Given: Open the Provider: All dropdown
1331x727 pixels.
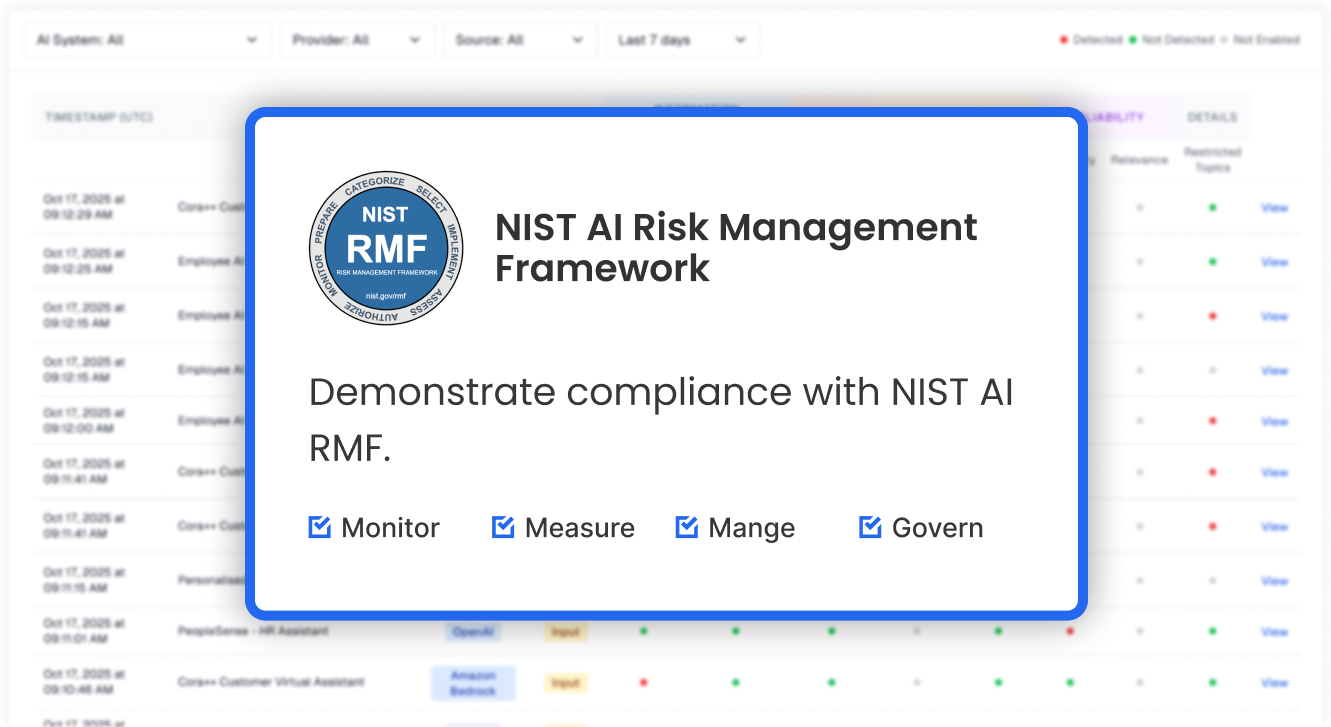Looking at the screenshot, I should [x=357, y=40].
